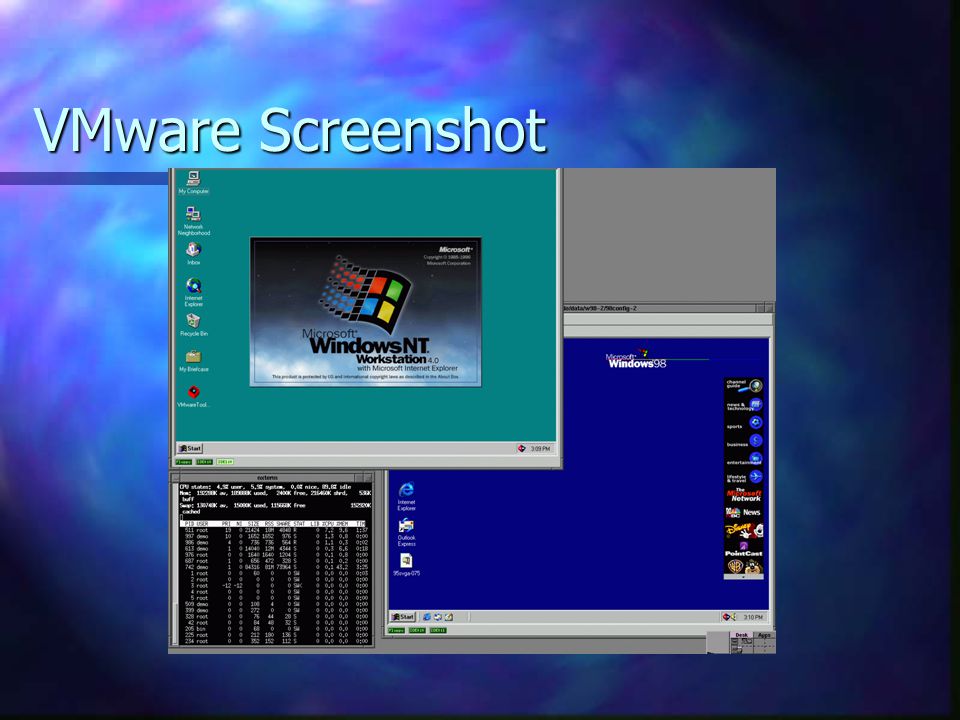Select process 742 demo row in top

click(274, 568)
